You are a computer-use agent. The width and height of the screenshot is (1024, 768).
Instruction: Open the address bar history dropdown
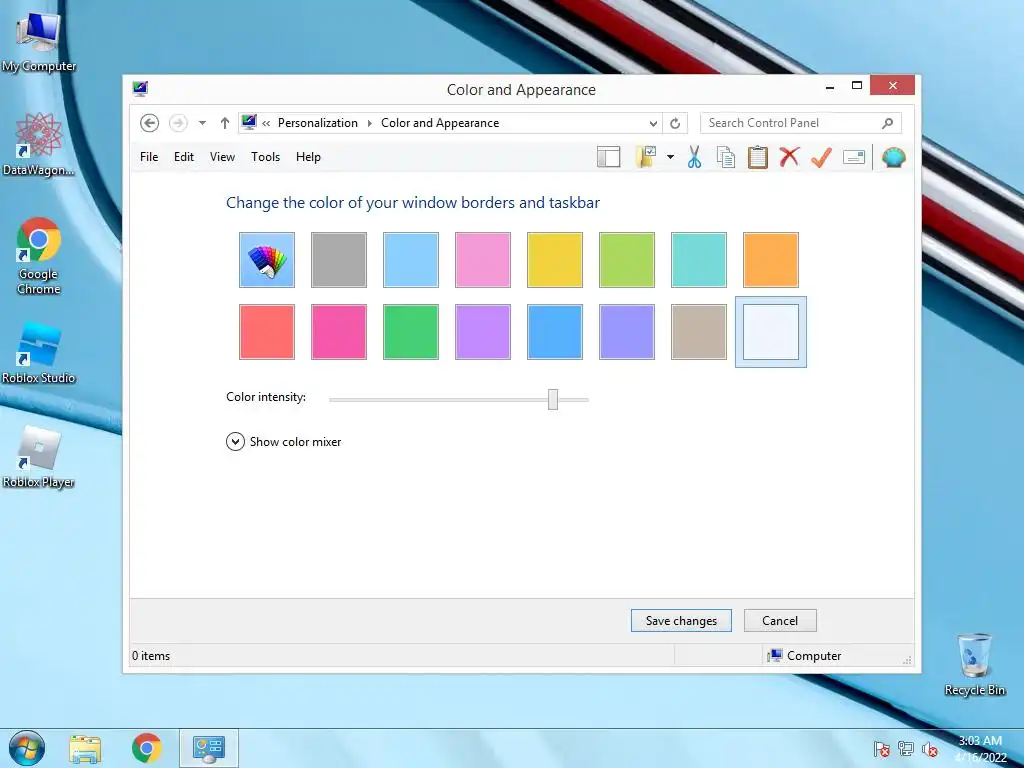pos(653,123)
